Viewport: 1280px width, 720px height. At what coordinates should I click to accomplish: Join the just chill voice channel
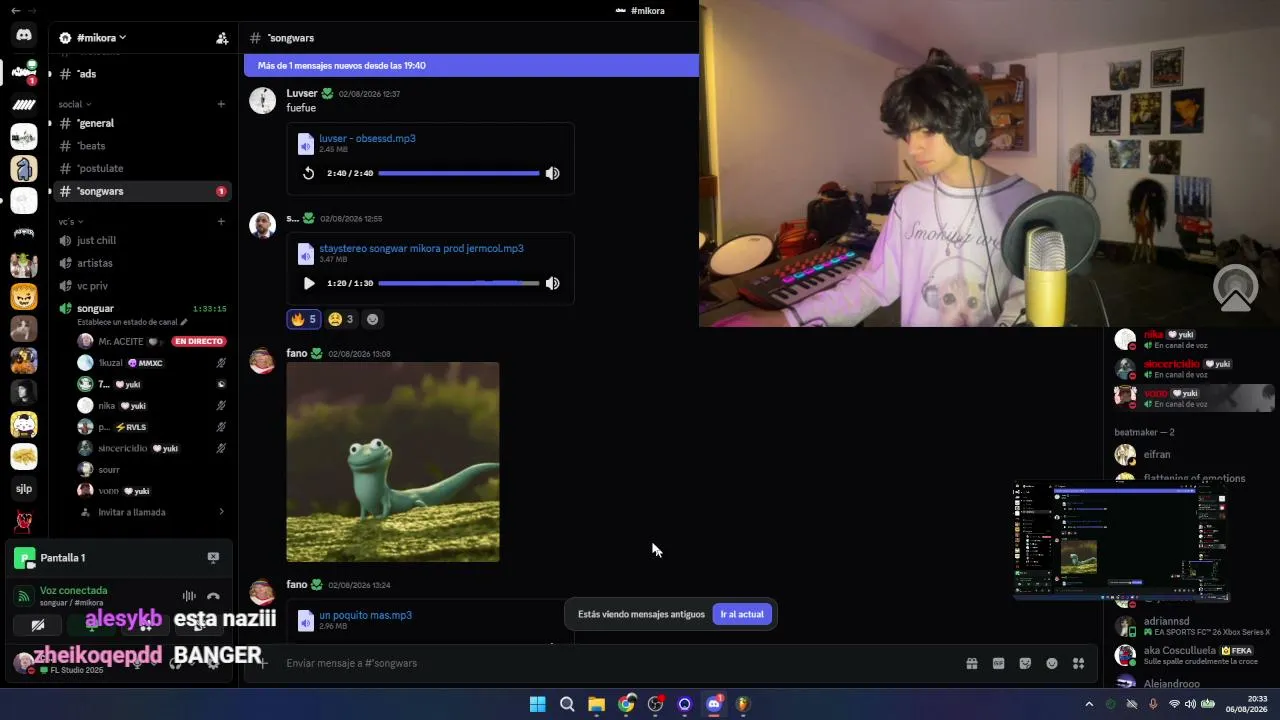point(144,240)
